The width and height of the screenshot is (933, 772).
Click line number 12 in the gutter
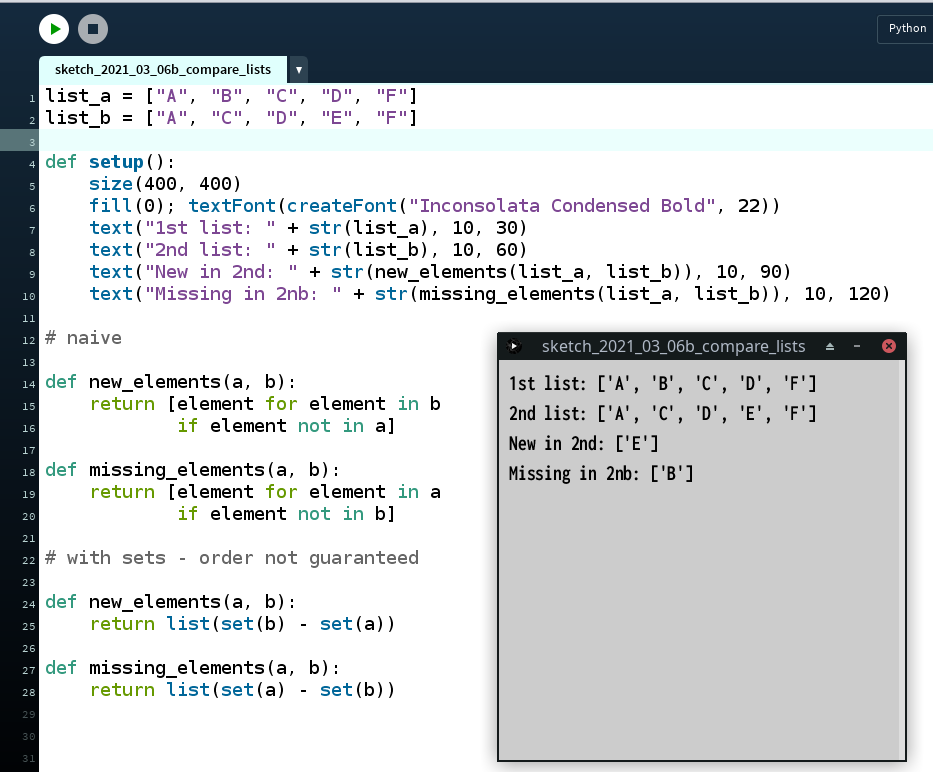pos(32,339)
